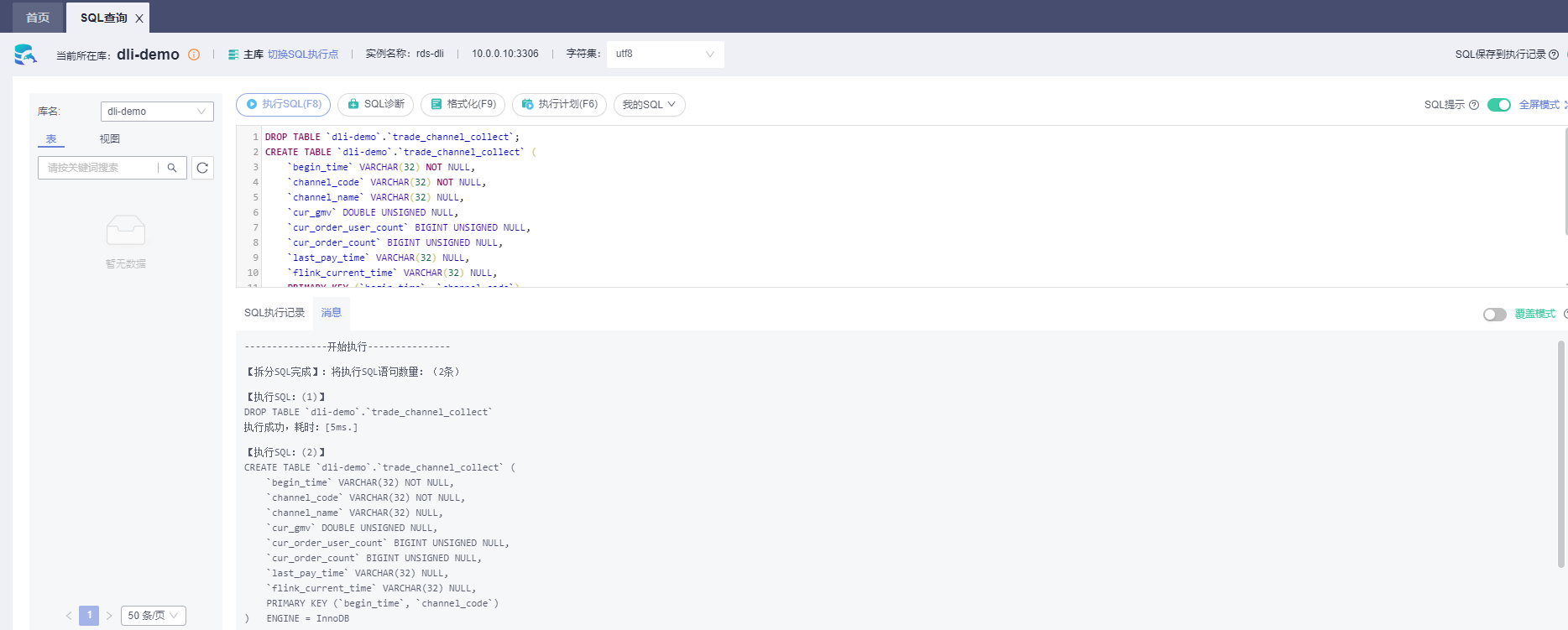This screenshot has height=630, width=1568.
Task: Open the 50 条/页 page size dropdown
Action: click(154, 616)
